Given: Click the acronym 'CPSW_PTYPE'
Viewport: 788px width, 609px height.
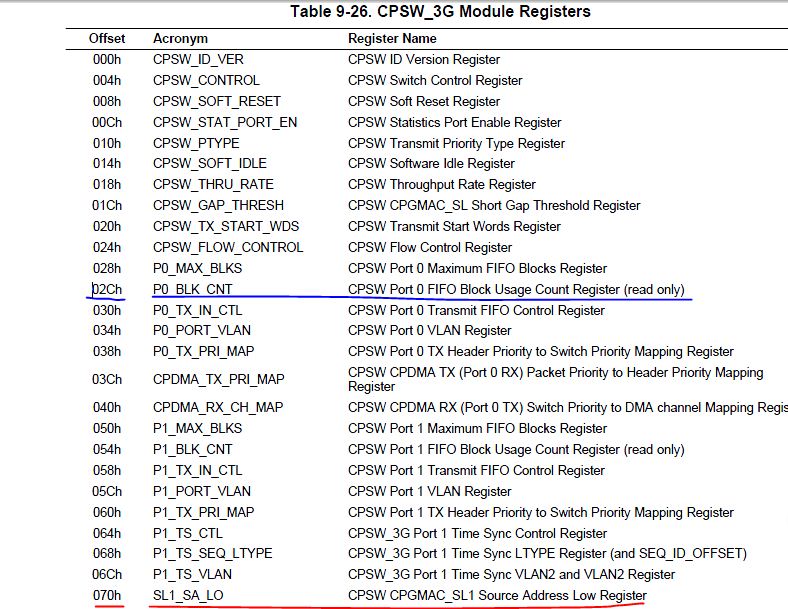Looking at the screenshot, I should pos(196,144).
